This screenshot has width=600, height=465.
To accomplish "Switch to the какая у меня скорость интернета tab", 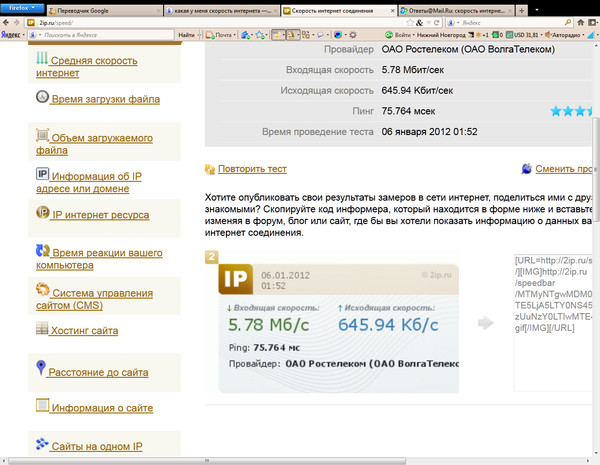I will point(222,11).
